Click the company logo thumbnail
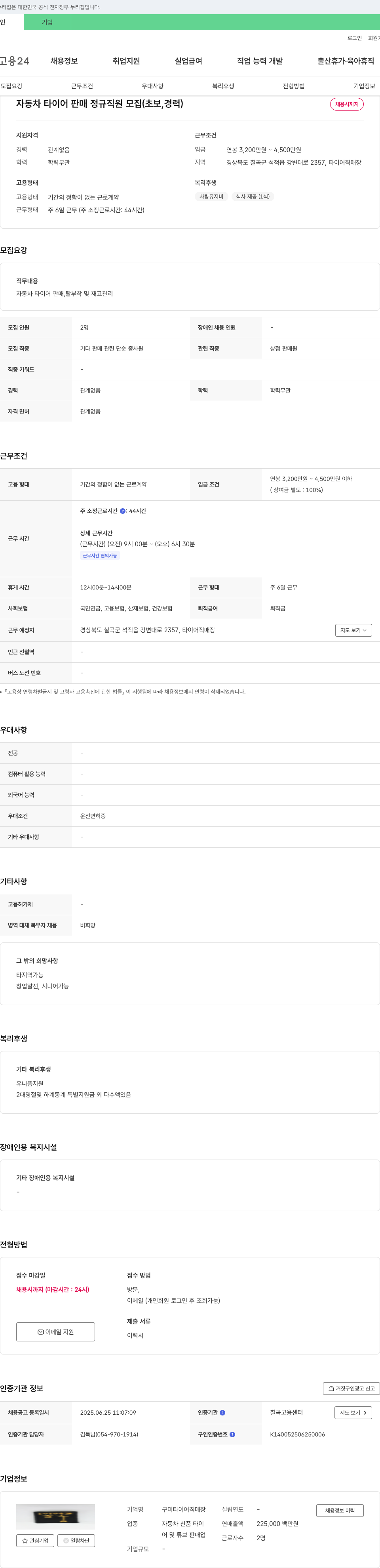This screenshot has height=1568, width=380. tap(55, 1516)
